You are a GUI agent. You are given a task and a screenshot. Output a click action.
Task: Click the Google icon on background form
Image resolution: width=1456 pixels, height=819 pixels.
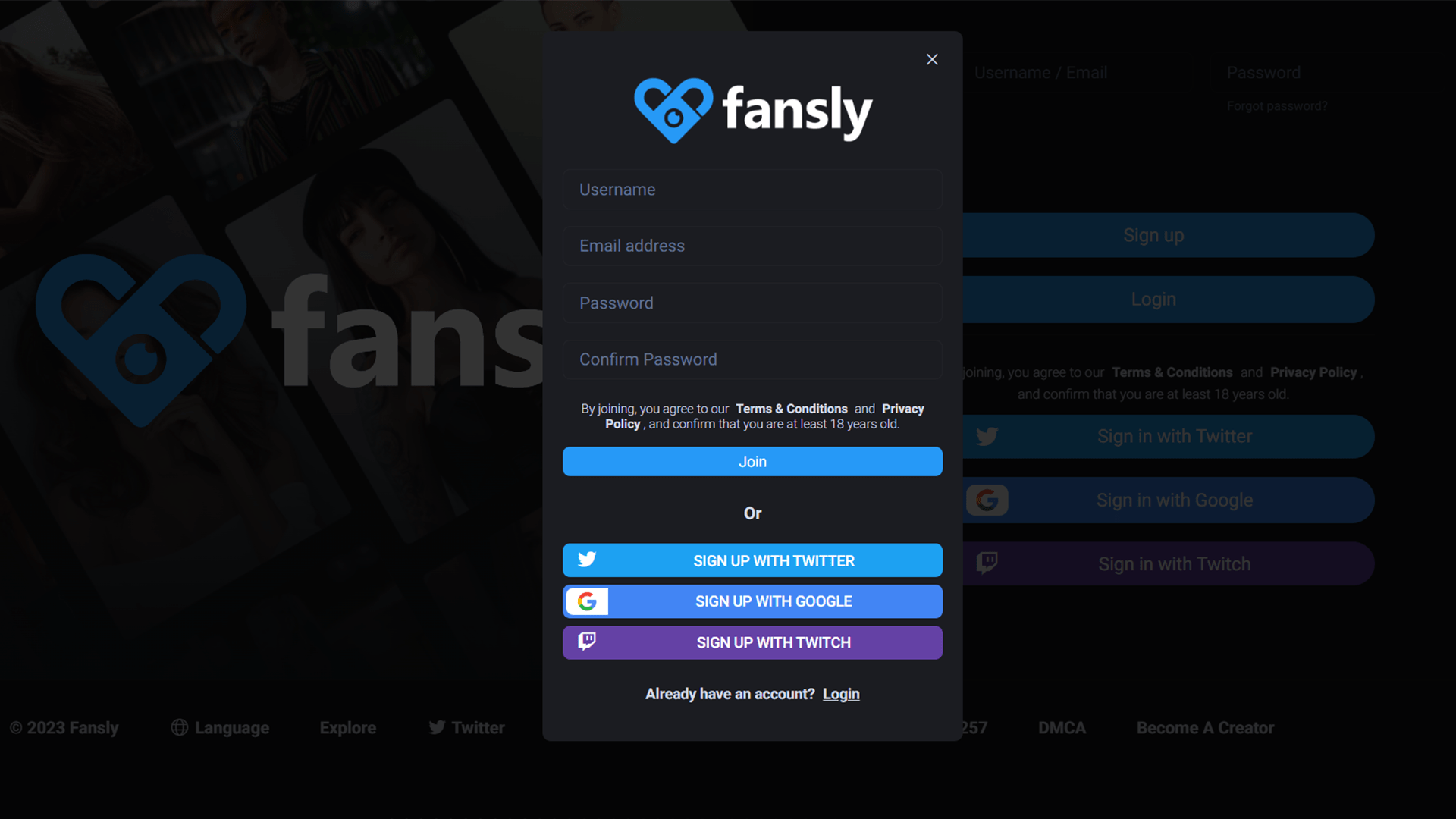[987, 500]
